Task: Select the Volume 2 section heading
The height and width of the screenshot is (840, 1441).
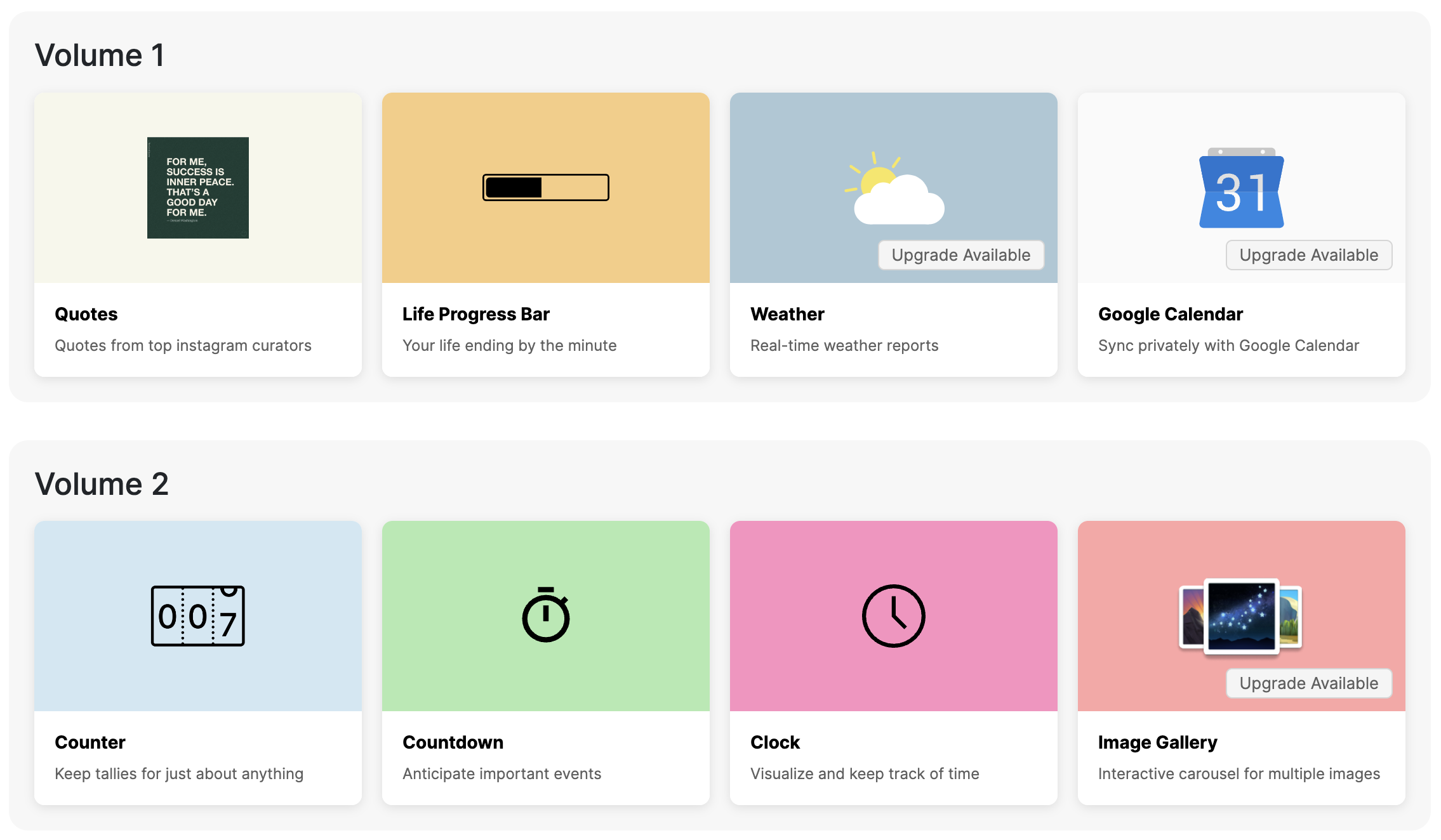Action: [103, 483]
